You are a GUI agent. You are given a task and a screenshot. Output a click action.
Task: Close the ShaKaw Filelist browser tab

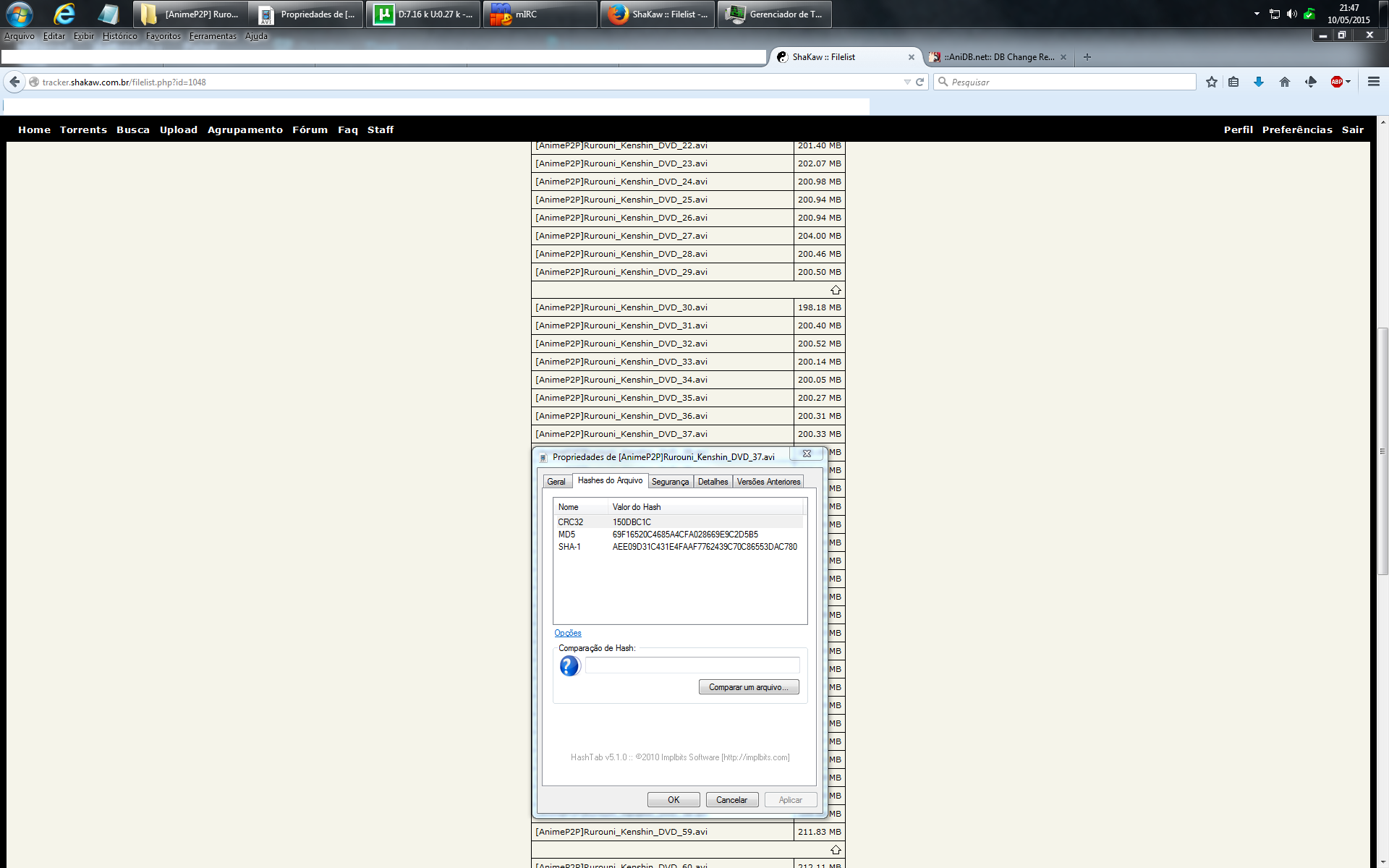point(912,57)
